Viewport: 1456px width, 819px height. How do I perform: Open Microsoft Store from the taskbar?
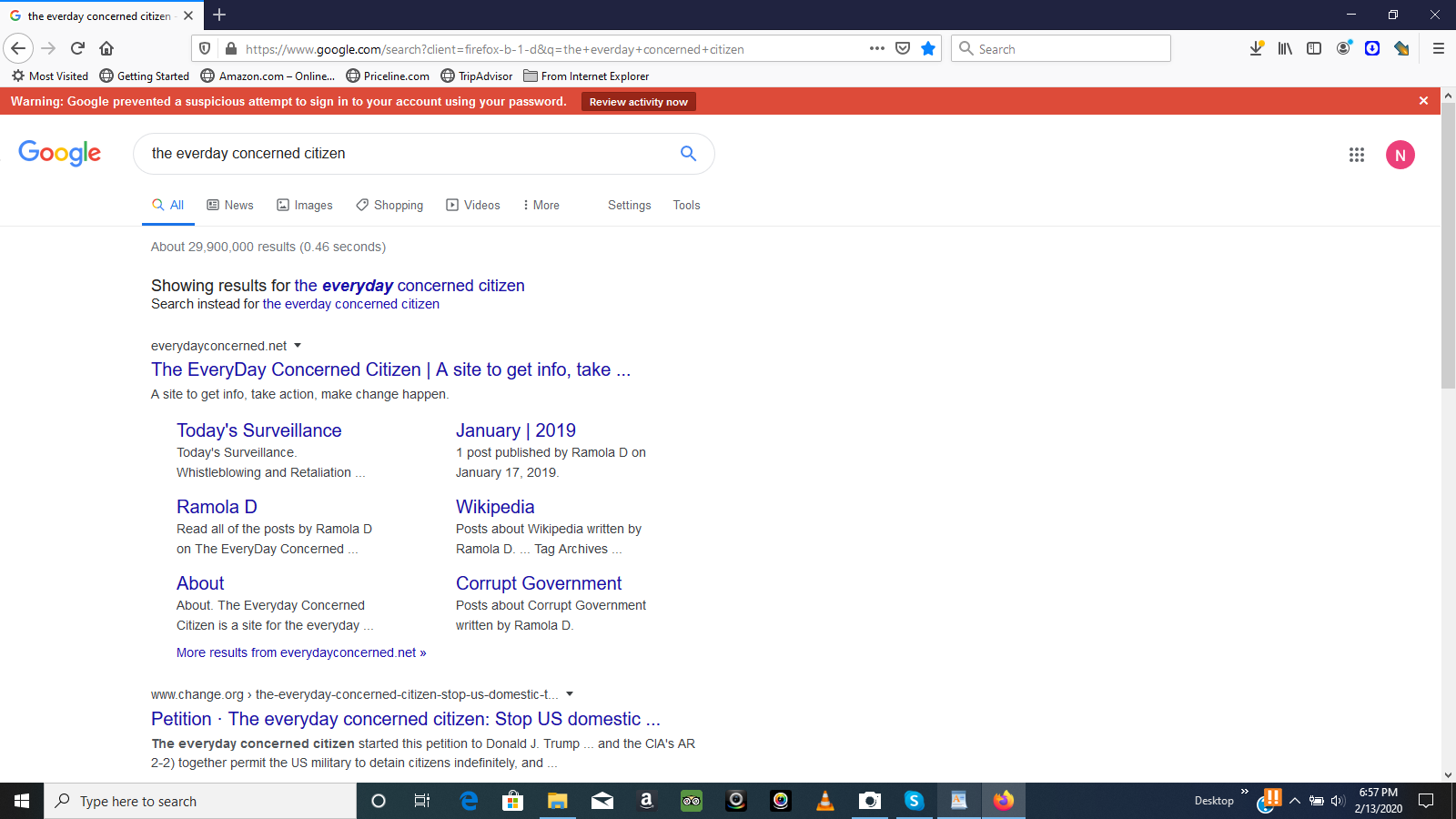[x=513, y=801]
